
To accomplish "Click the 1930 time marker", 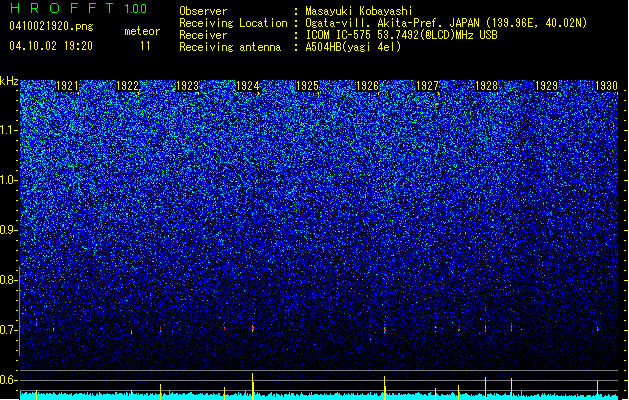I will (606, 86).
